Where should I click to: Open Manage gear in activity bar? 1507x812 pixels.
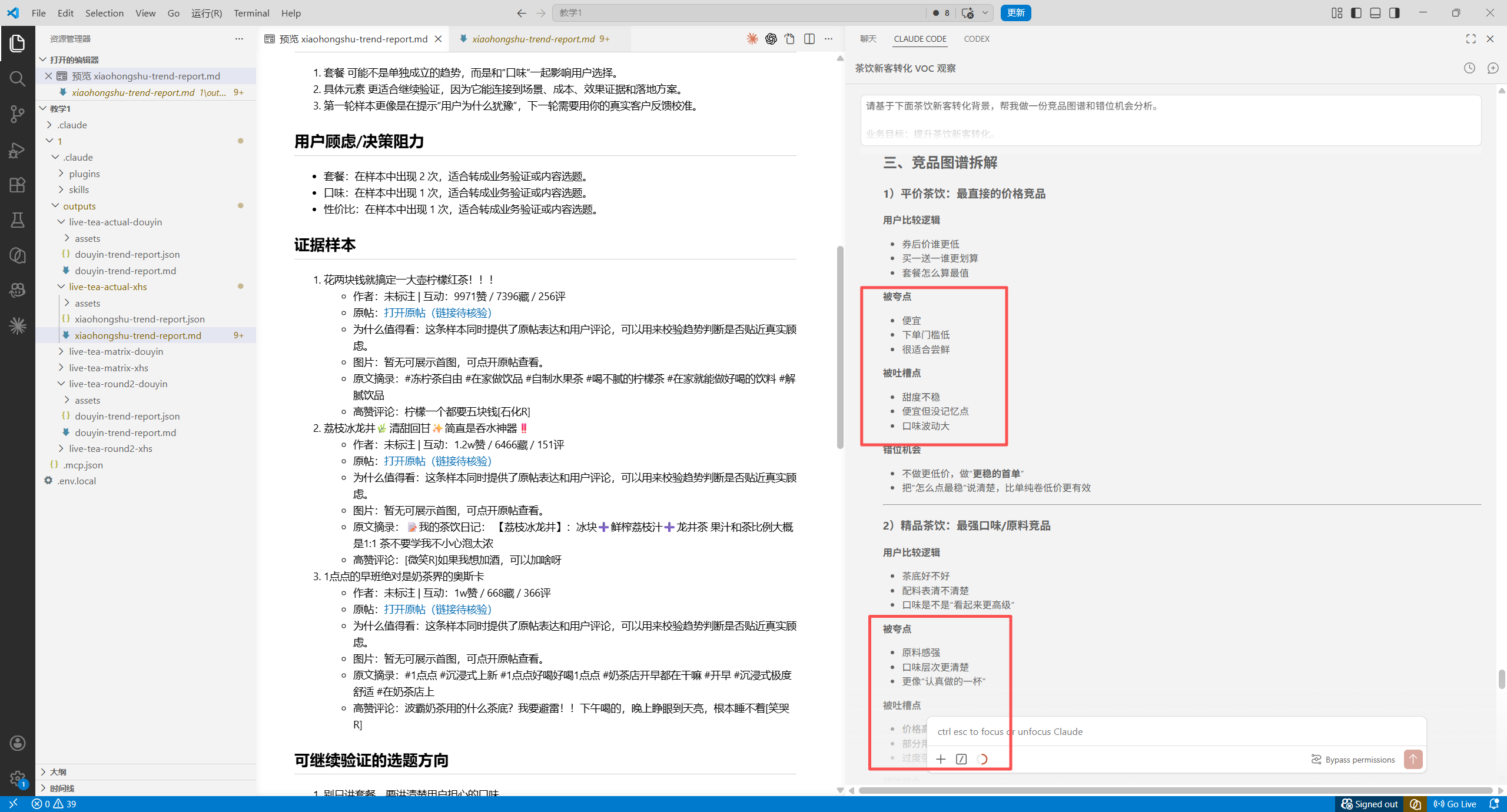(17, 778)
